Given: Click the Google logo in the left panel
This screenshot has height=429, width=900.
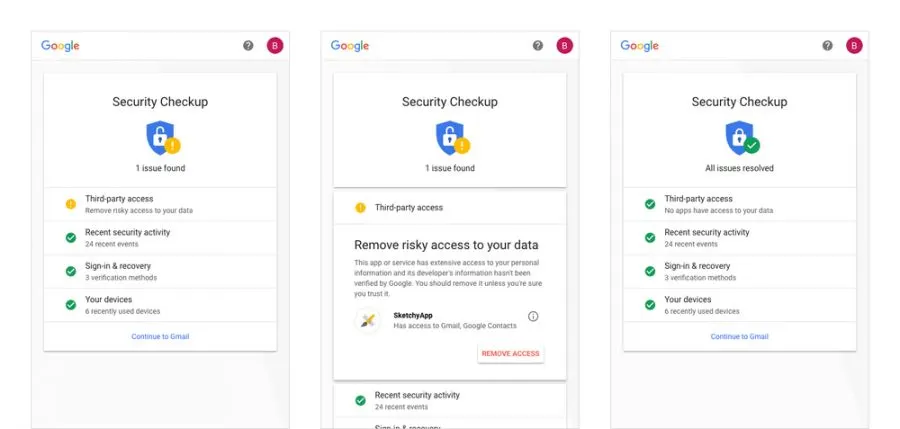Looking at the screenshot, I should coord(60,46).
